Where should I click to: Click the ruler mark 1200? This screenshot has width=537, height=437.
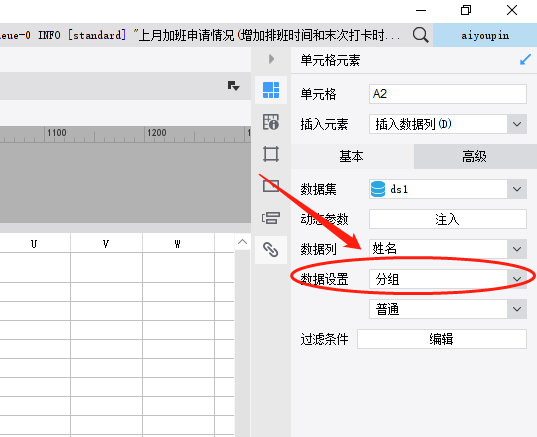click(x=157, y=133)
